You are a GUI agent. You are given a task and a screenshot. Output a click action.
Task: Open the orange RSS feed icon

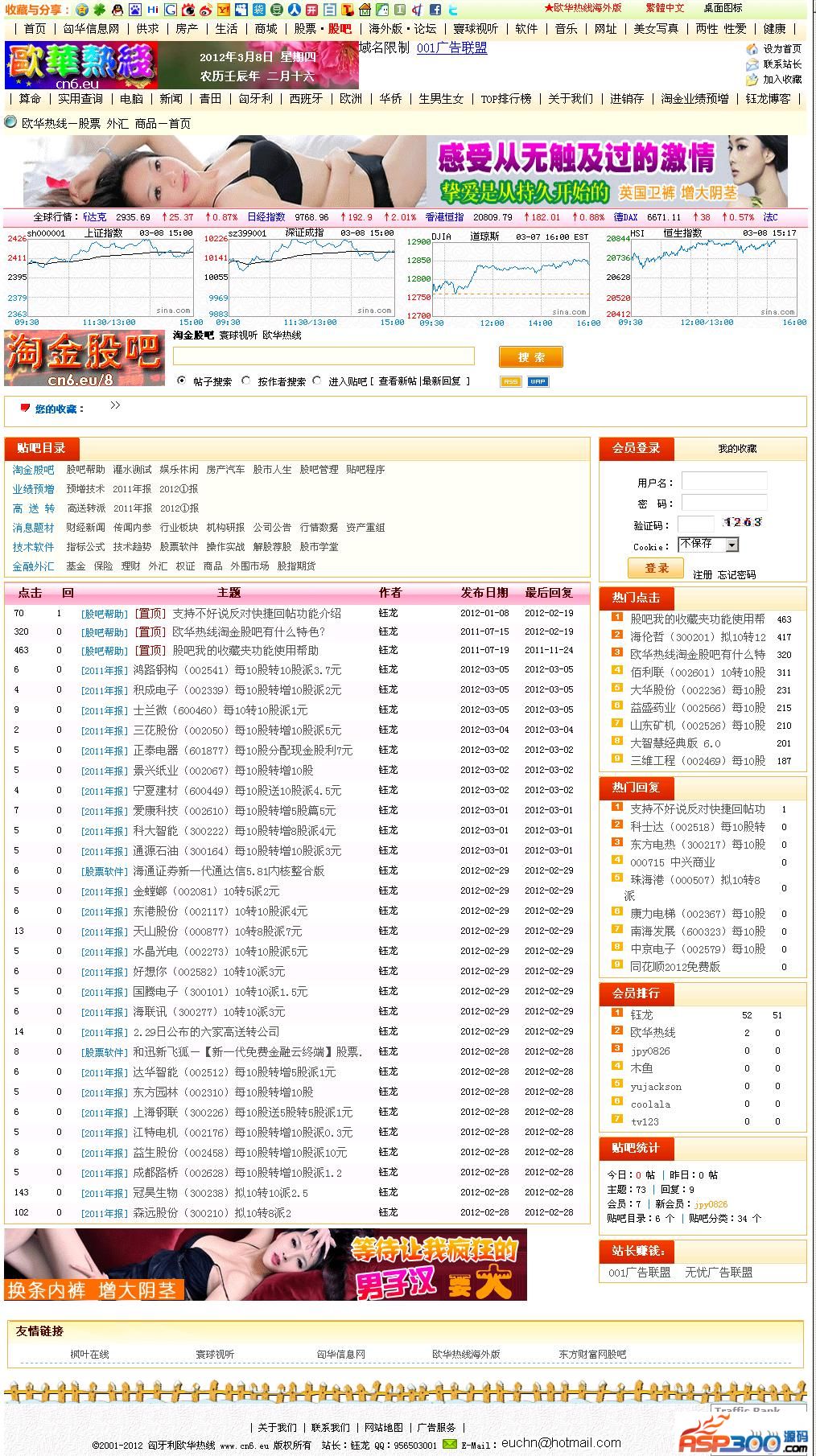pos(510,381)
